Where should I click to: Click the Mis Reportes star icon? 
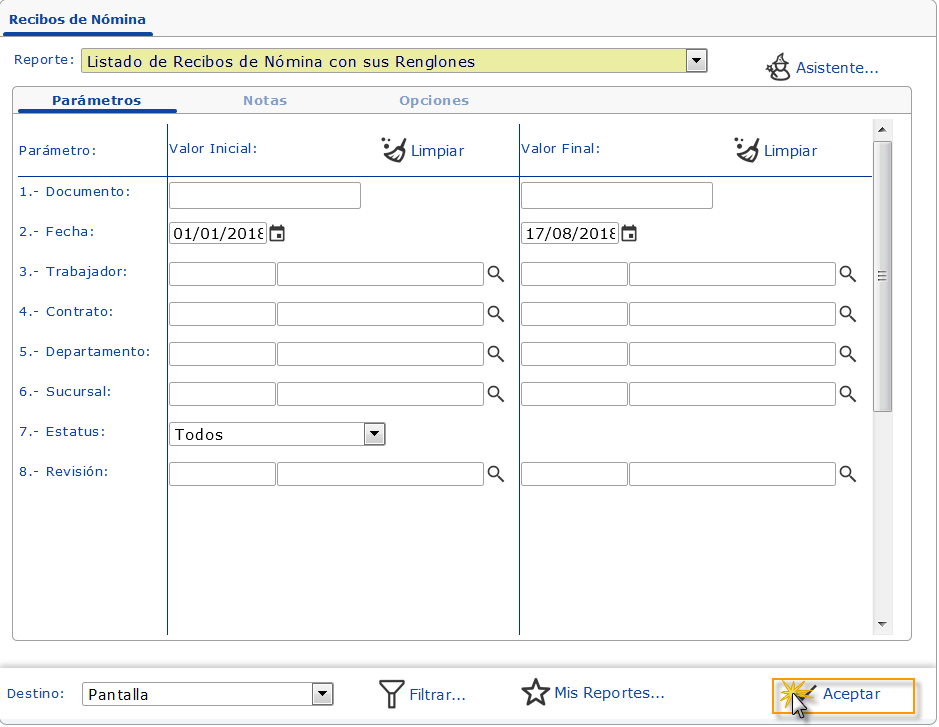pos(536,692)
